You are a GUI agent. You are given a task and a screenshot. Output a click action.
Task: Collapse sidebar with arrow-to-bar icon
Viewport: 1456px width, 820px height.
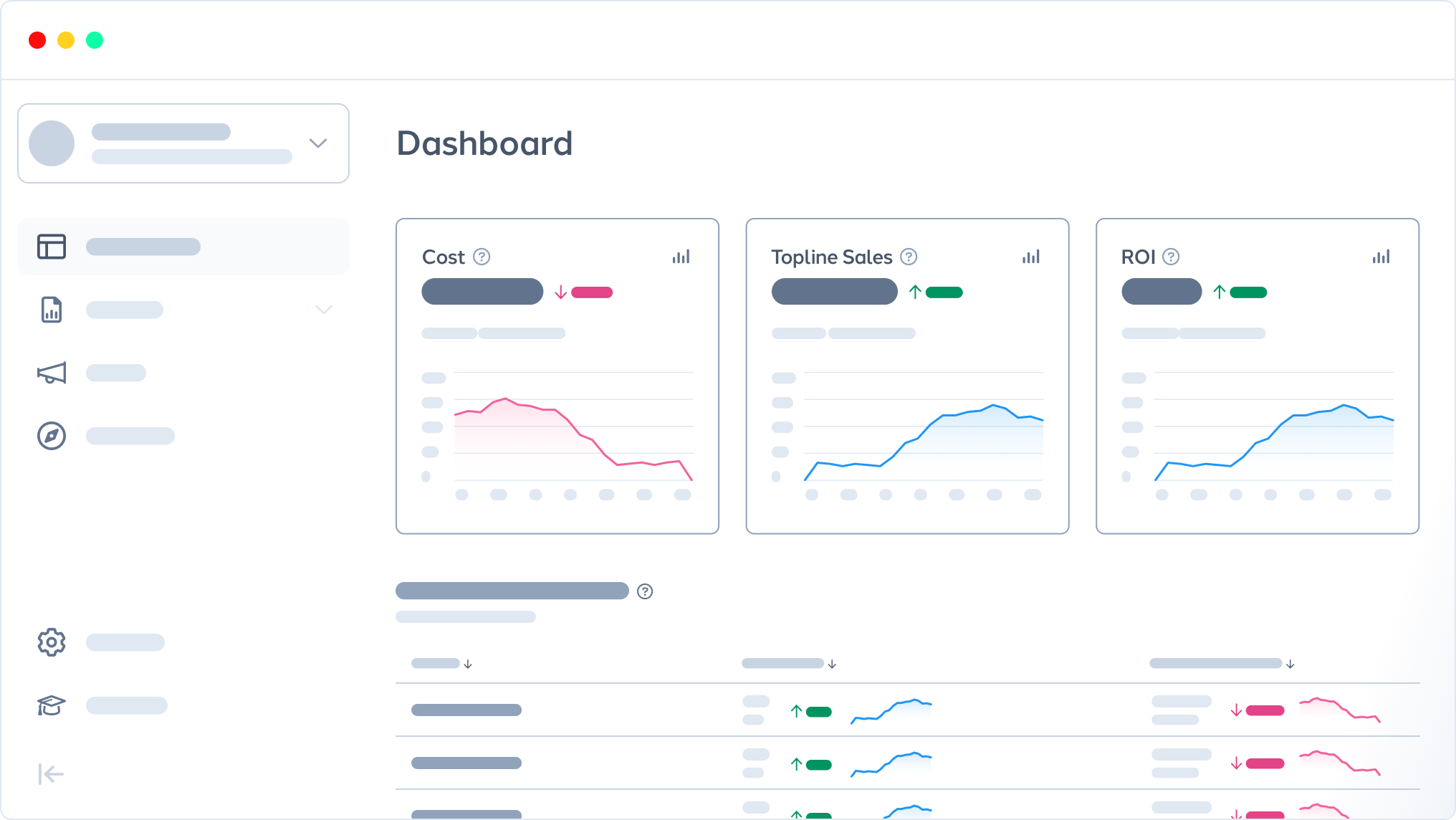coord(51,774)
